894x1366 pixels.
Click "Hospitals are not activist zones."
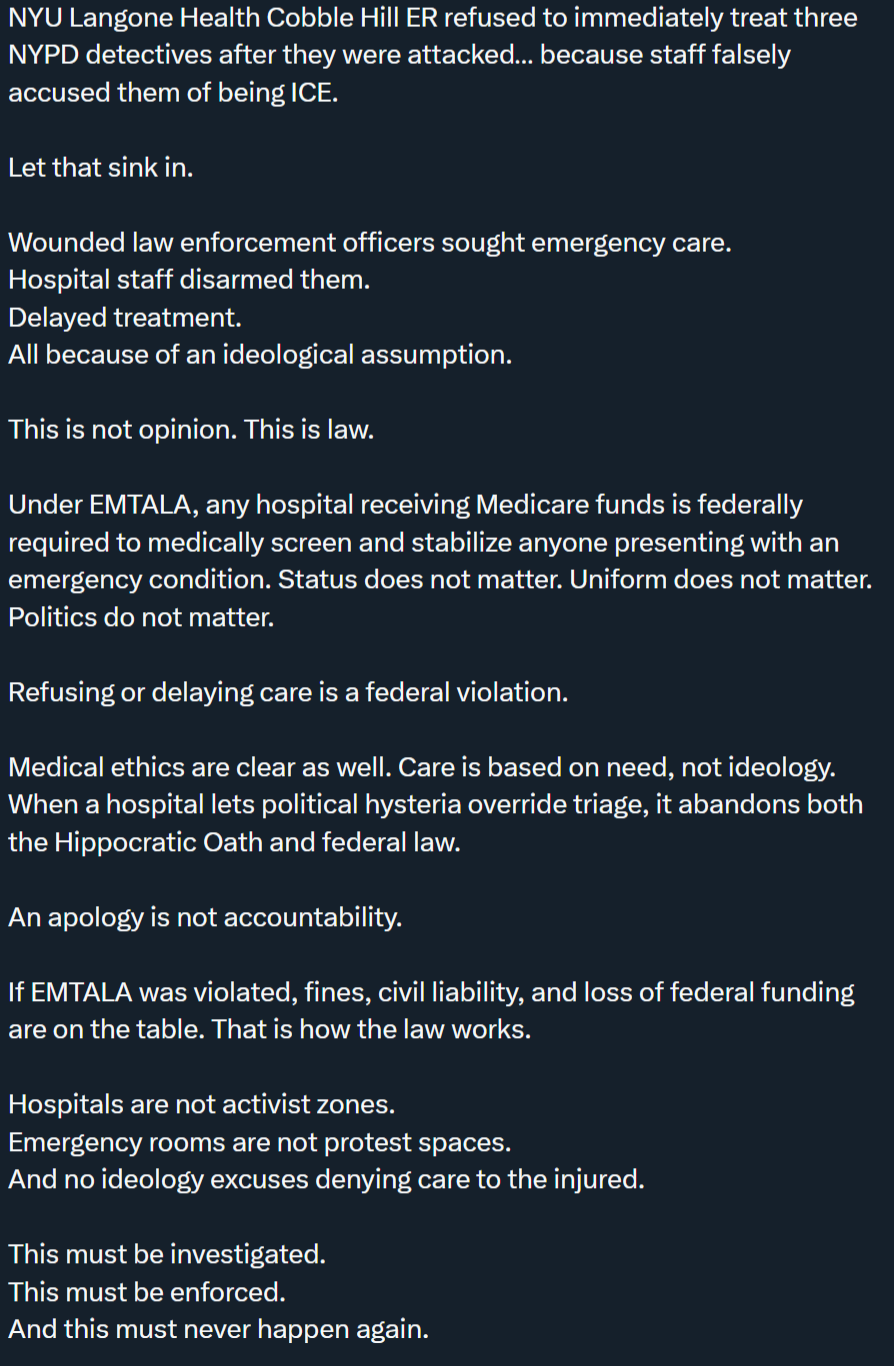tap(202, 1104)
